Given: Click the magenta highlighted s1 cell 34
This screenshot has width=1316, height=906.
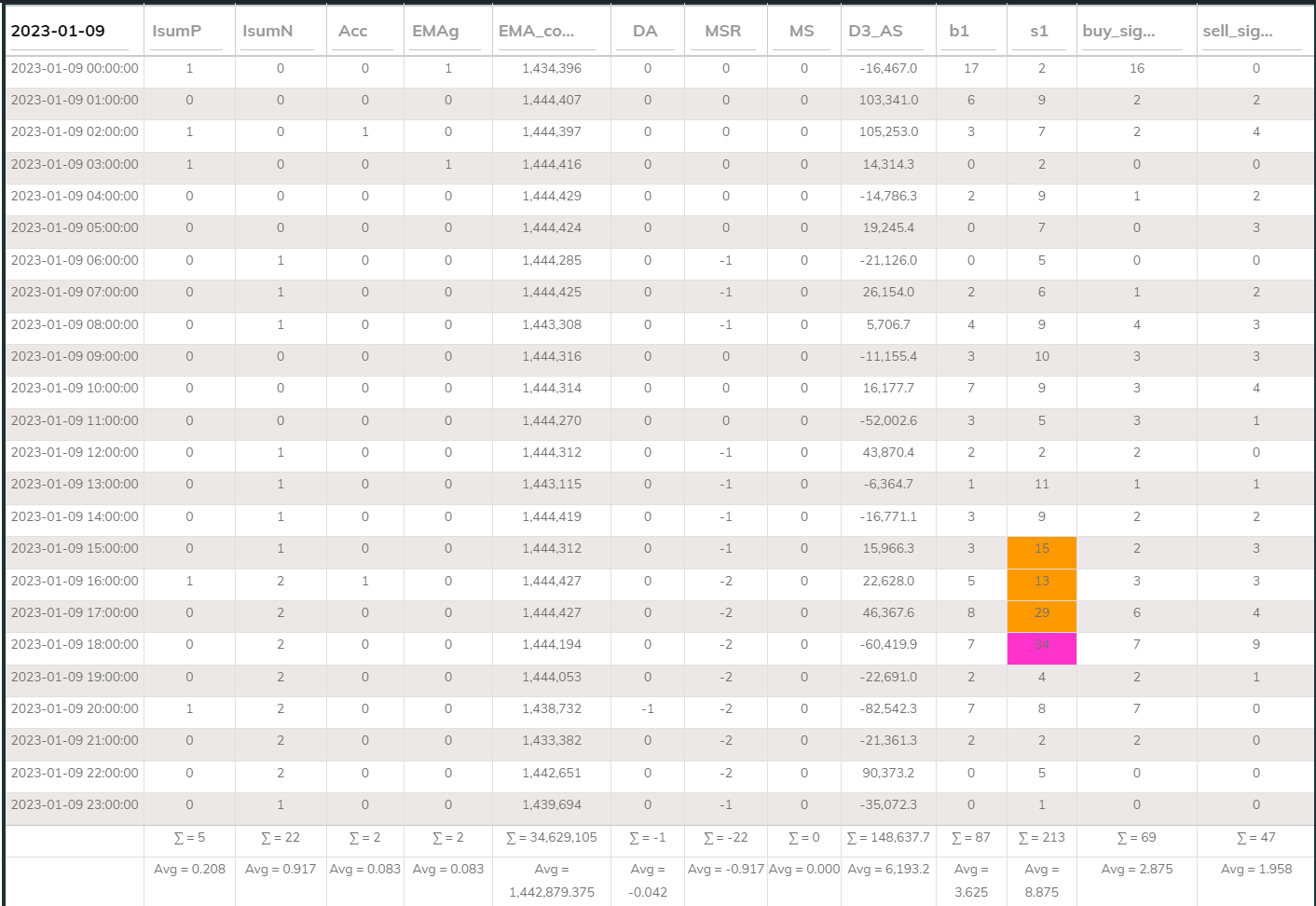Looking at the screenshot, I should [1042, 645].
